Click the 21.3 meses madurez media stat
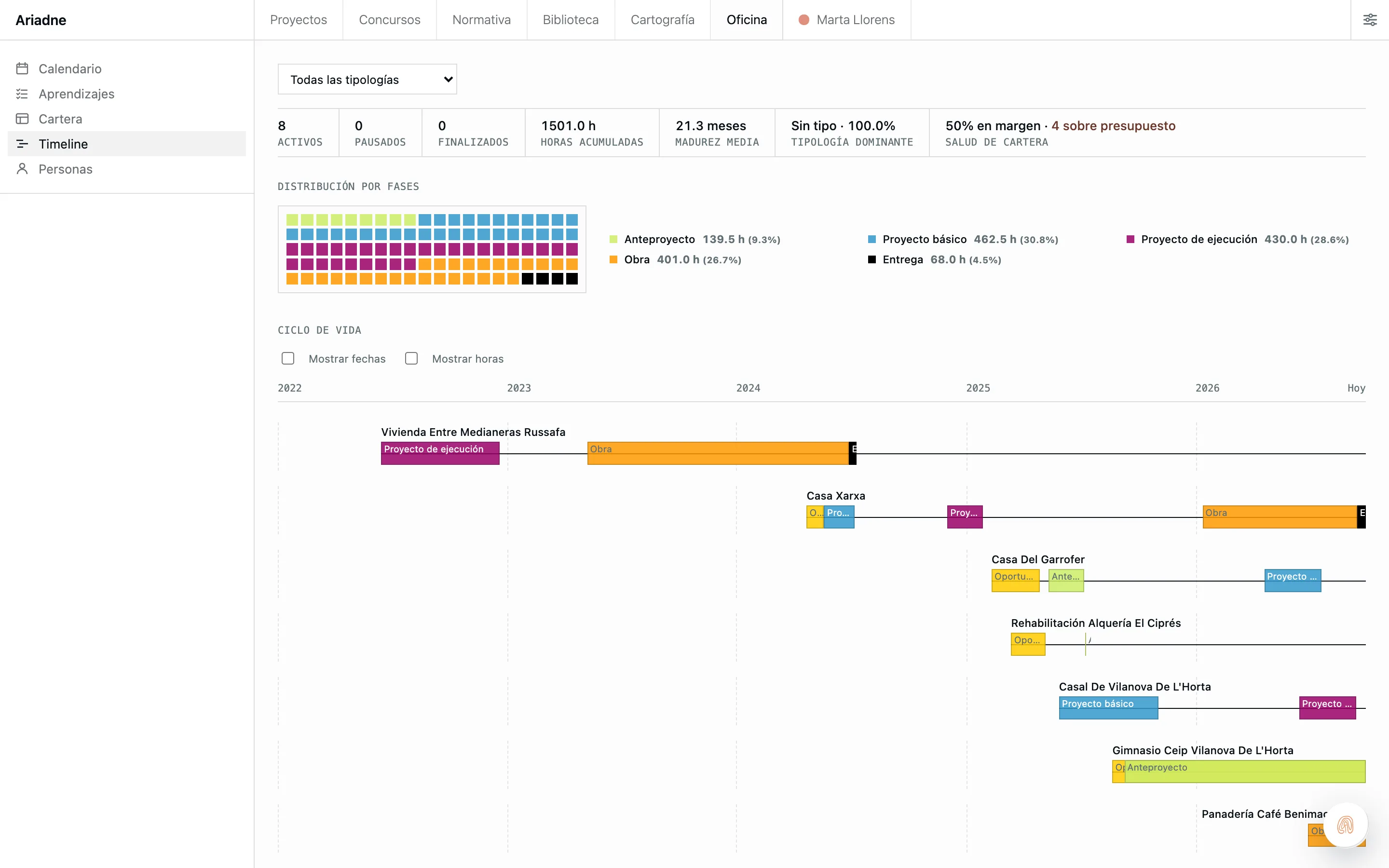The width and height of the screenshot is (1389, 868). [x=717, y=133]
